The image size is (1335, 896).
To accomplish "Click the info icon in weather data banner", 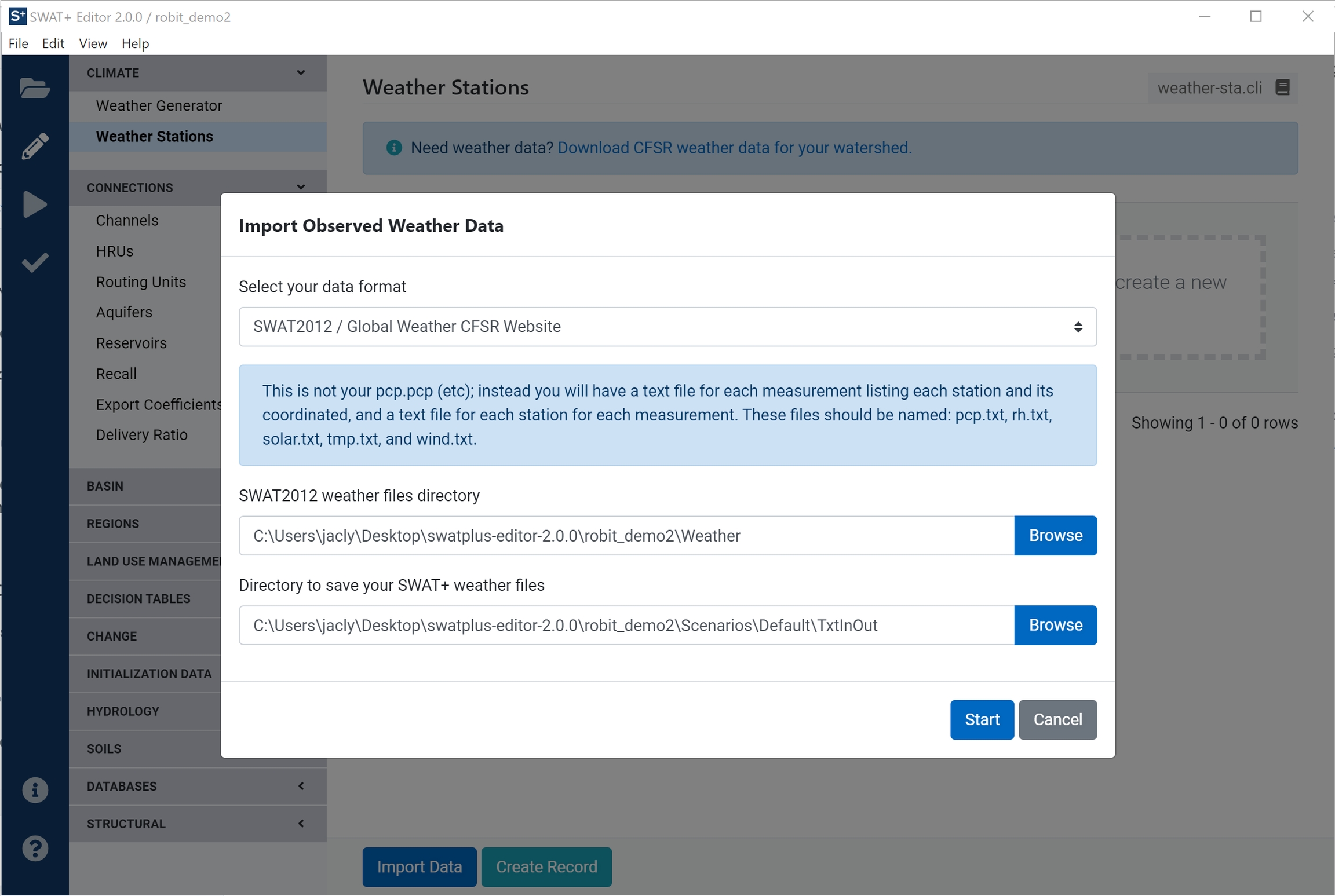I will (394, 148).
